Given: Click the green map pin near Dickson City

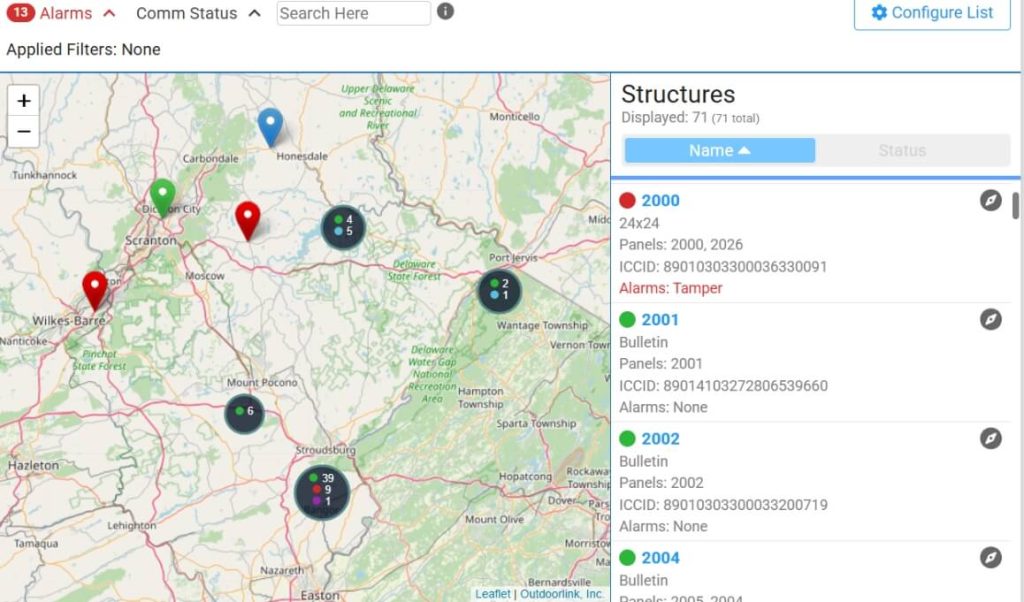Looking at the screenshot, I should 163,197.
